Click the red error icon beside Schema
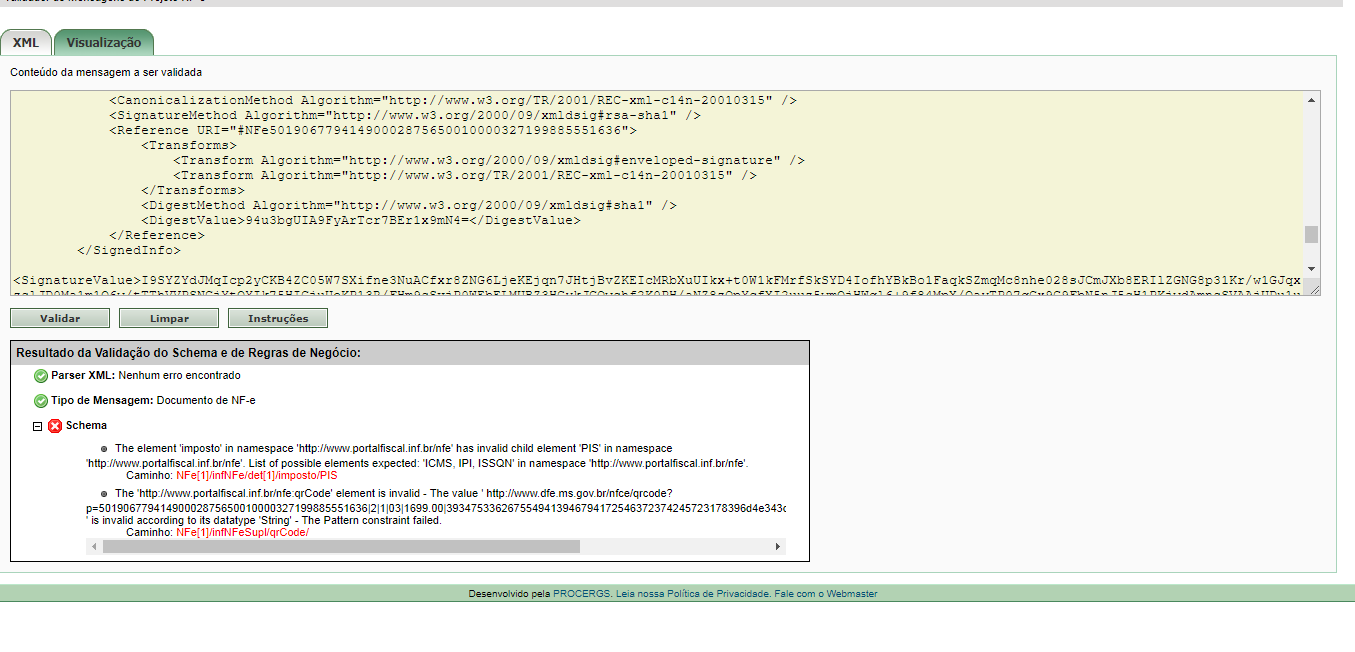The height and width of the screenshot is (652, 1355). pyautogui.click(x=55, y=426)
